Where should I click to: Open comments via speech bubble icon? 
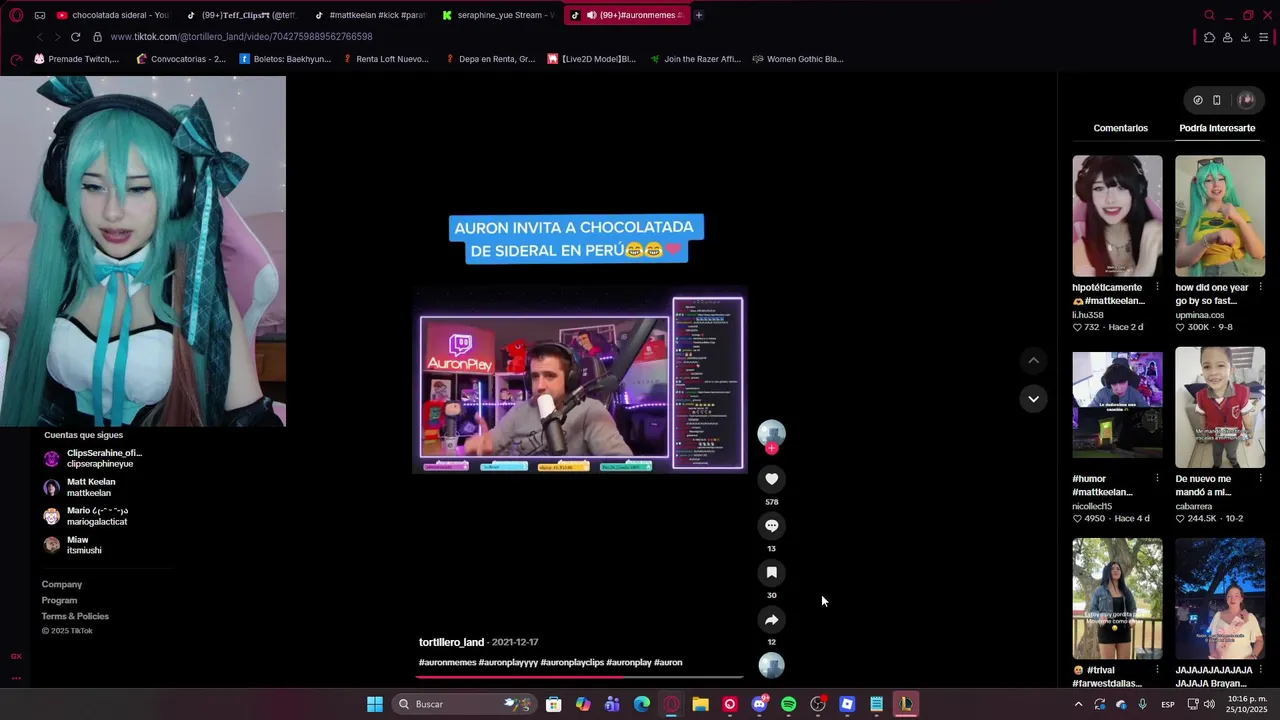pos(771,526)
